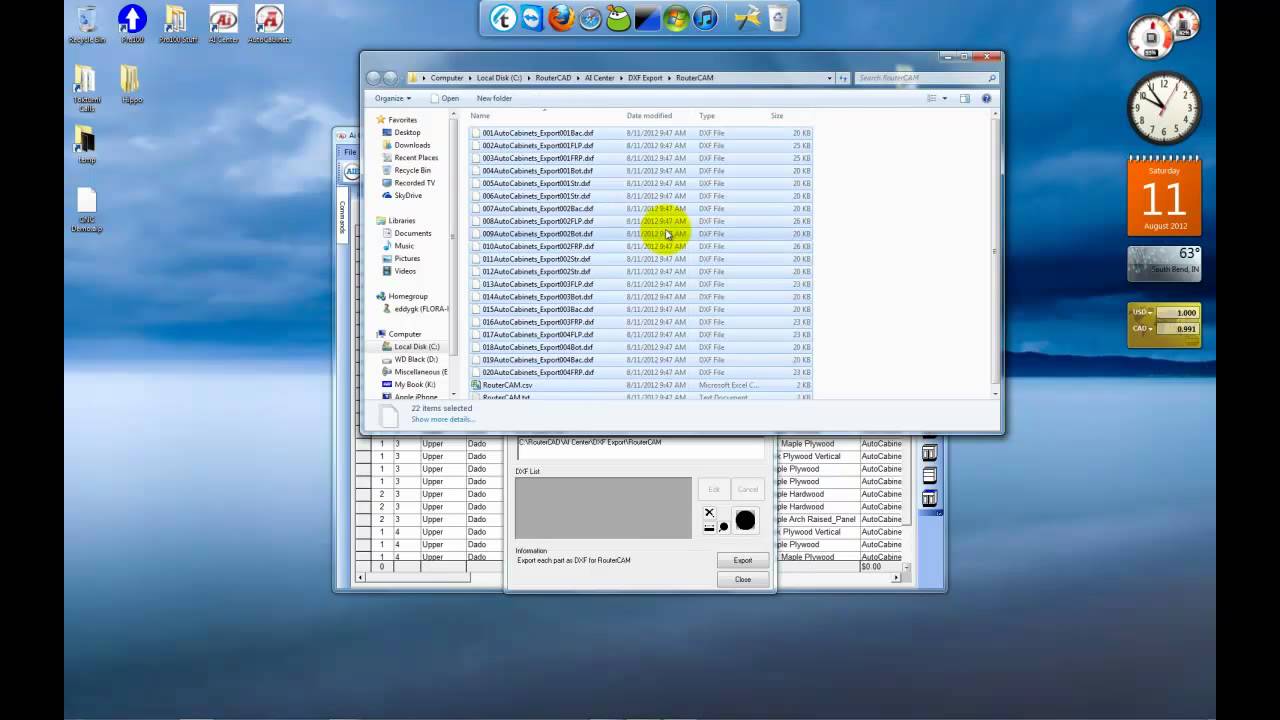Toggle the Explorer preview pane icon

coord(965,98)
